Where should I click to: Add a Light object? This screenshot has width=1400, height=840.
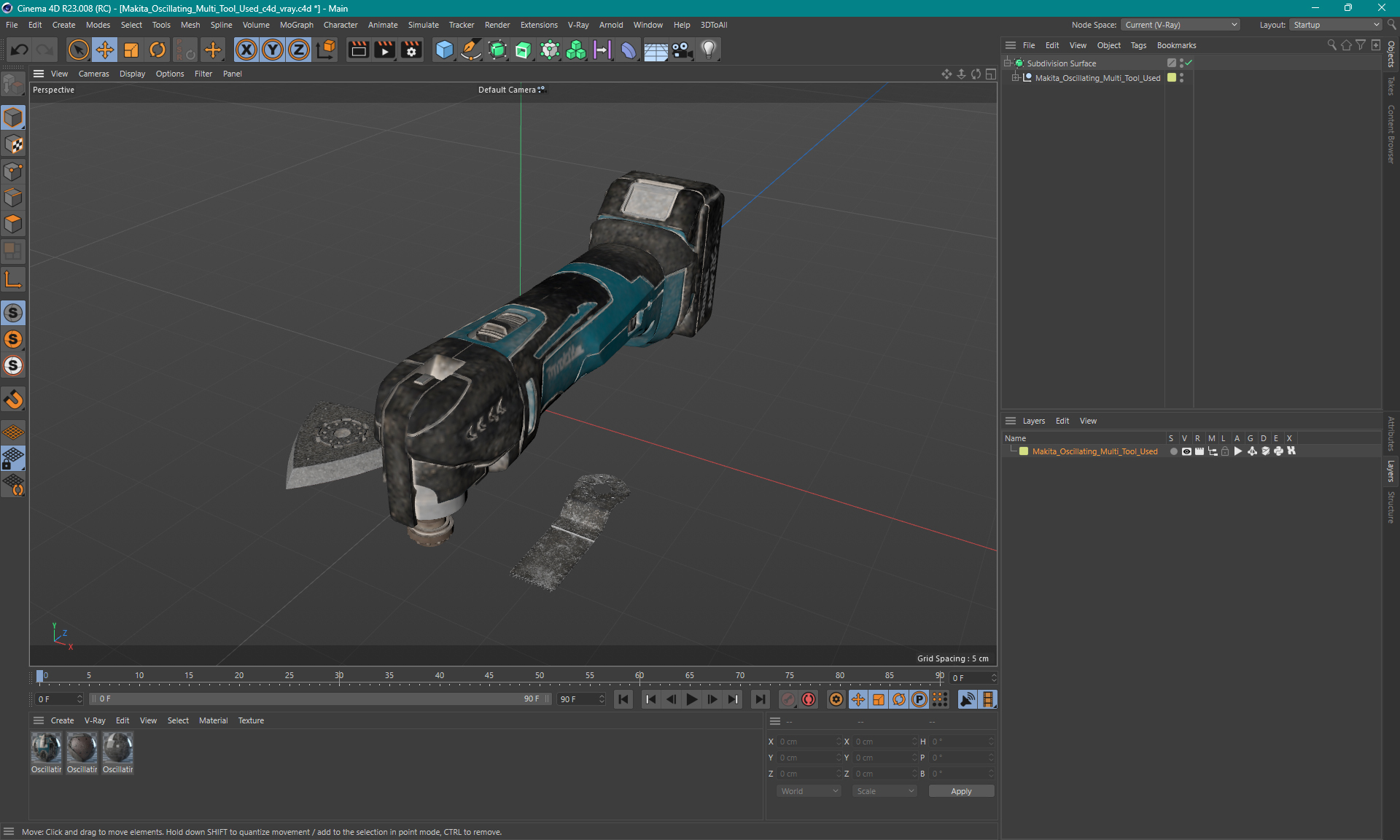click(x=708, y=50)
